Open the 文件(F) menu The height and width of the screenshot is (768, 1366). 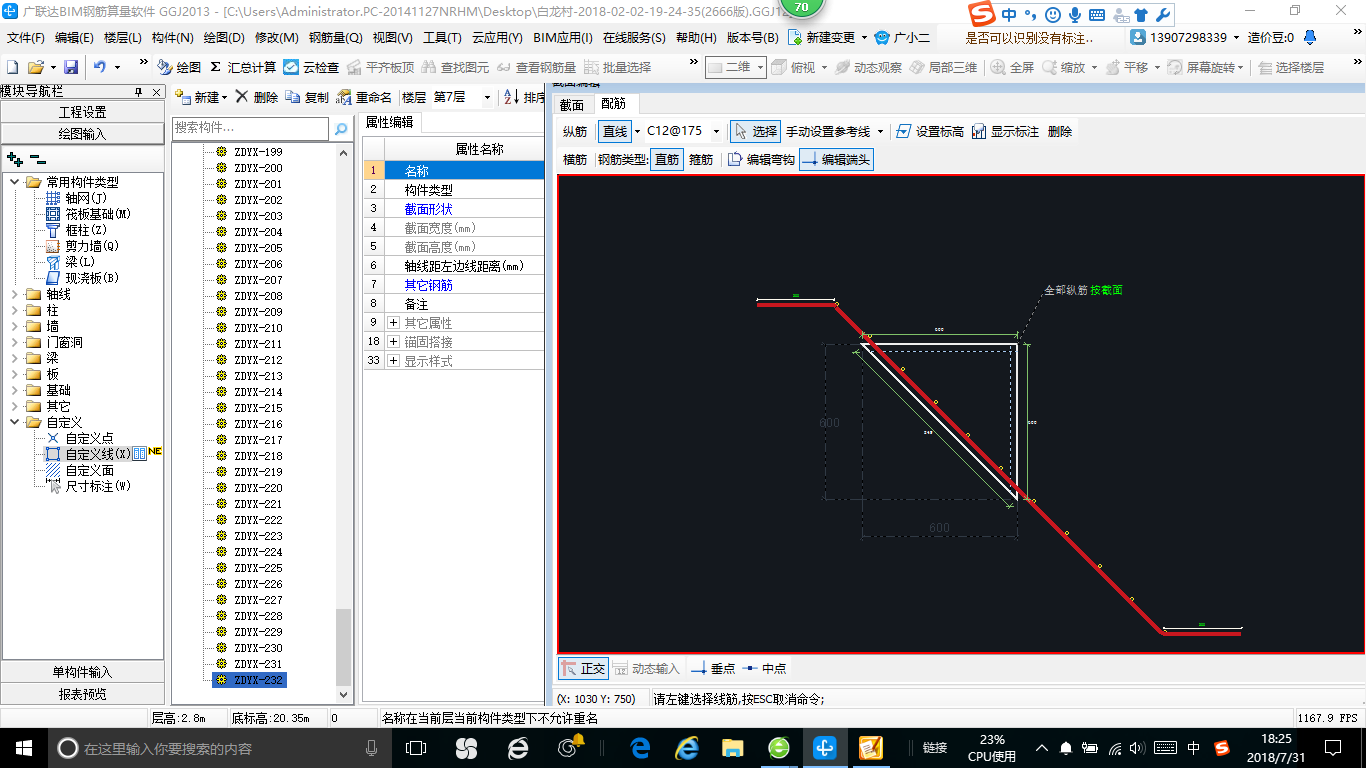point(26,37)
